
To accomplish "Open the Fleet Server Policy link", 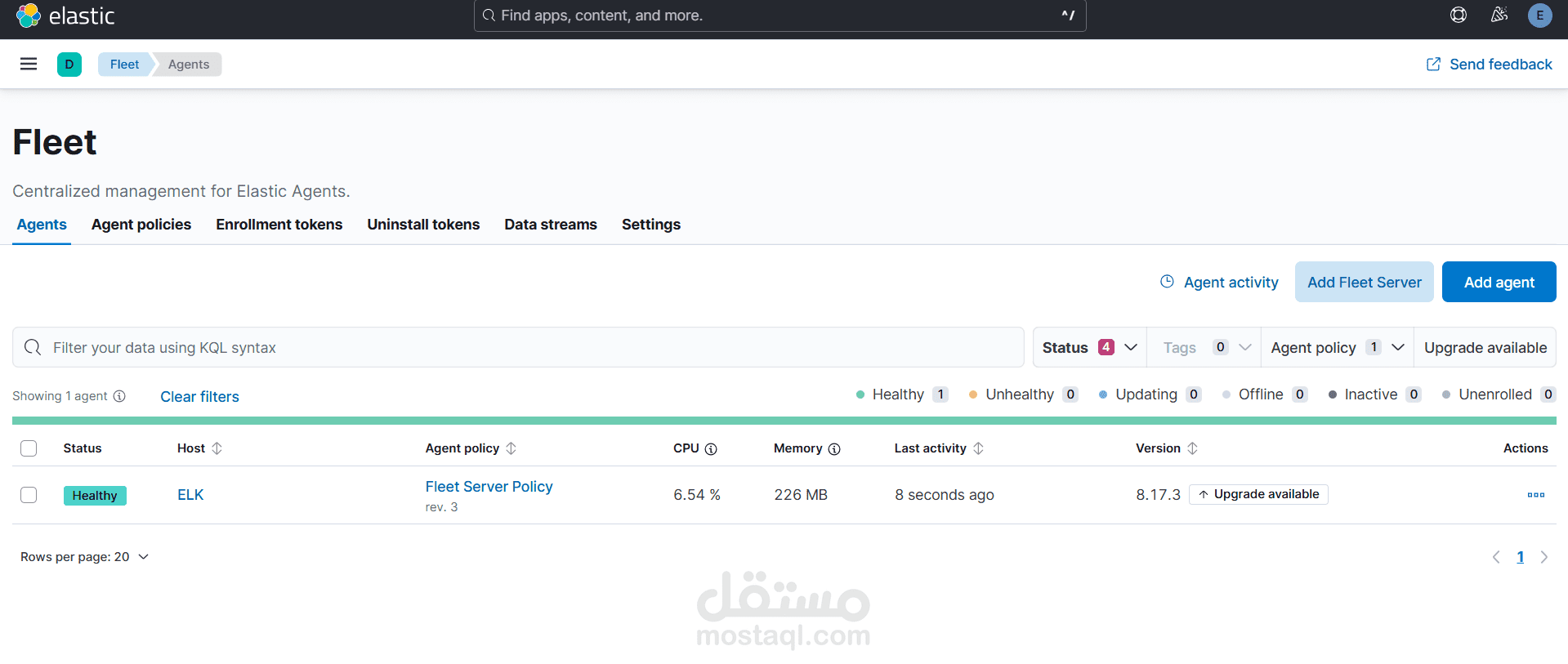I will point(489,487).
